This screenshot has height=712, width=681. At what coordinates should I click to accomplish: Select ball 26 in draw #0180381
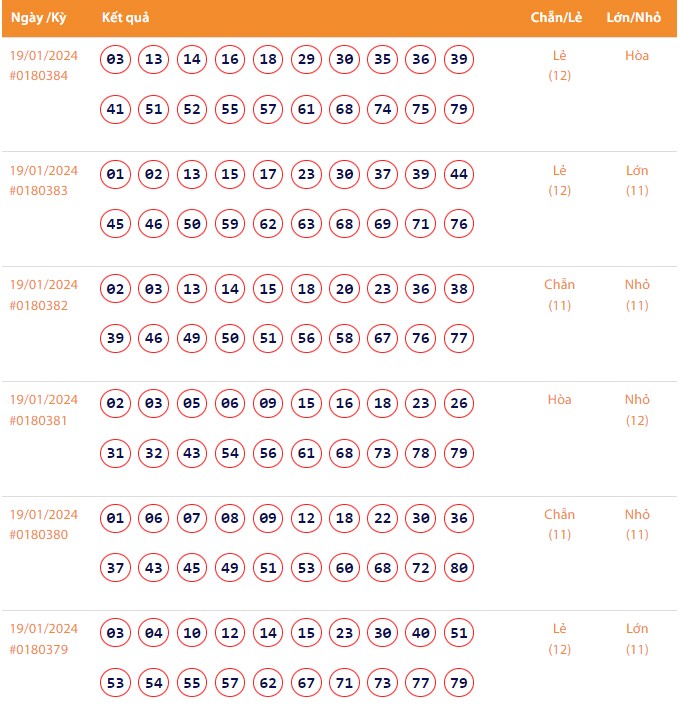point(459,404)
